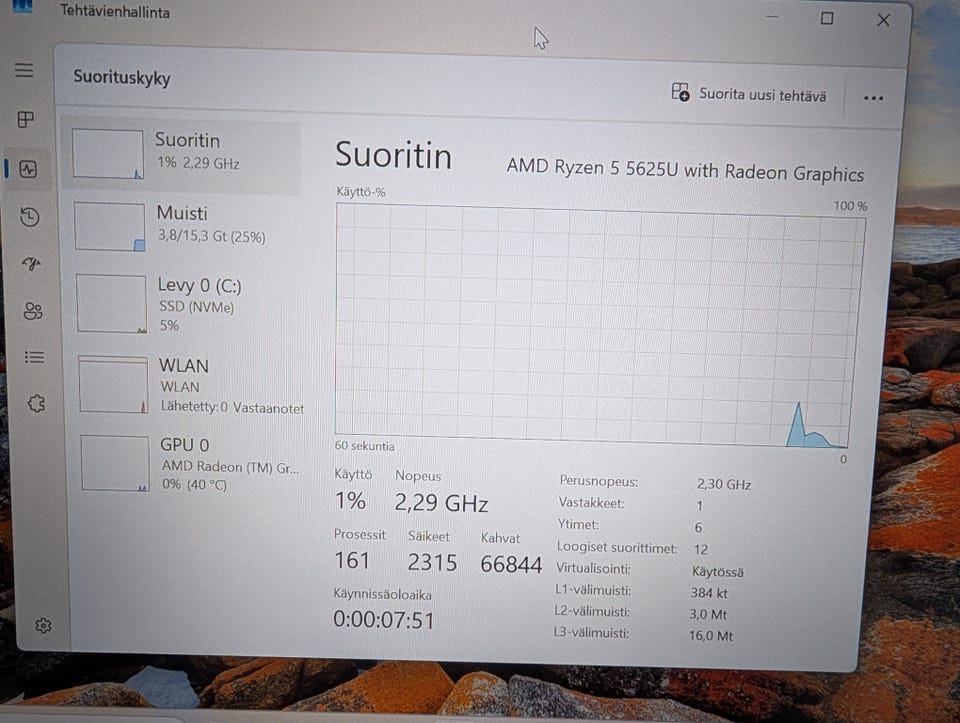Click the 2,29 GHz speed value
The width and height of the screenshot is (960, 723).
[x=441, y=503]
